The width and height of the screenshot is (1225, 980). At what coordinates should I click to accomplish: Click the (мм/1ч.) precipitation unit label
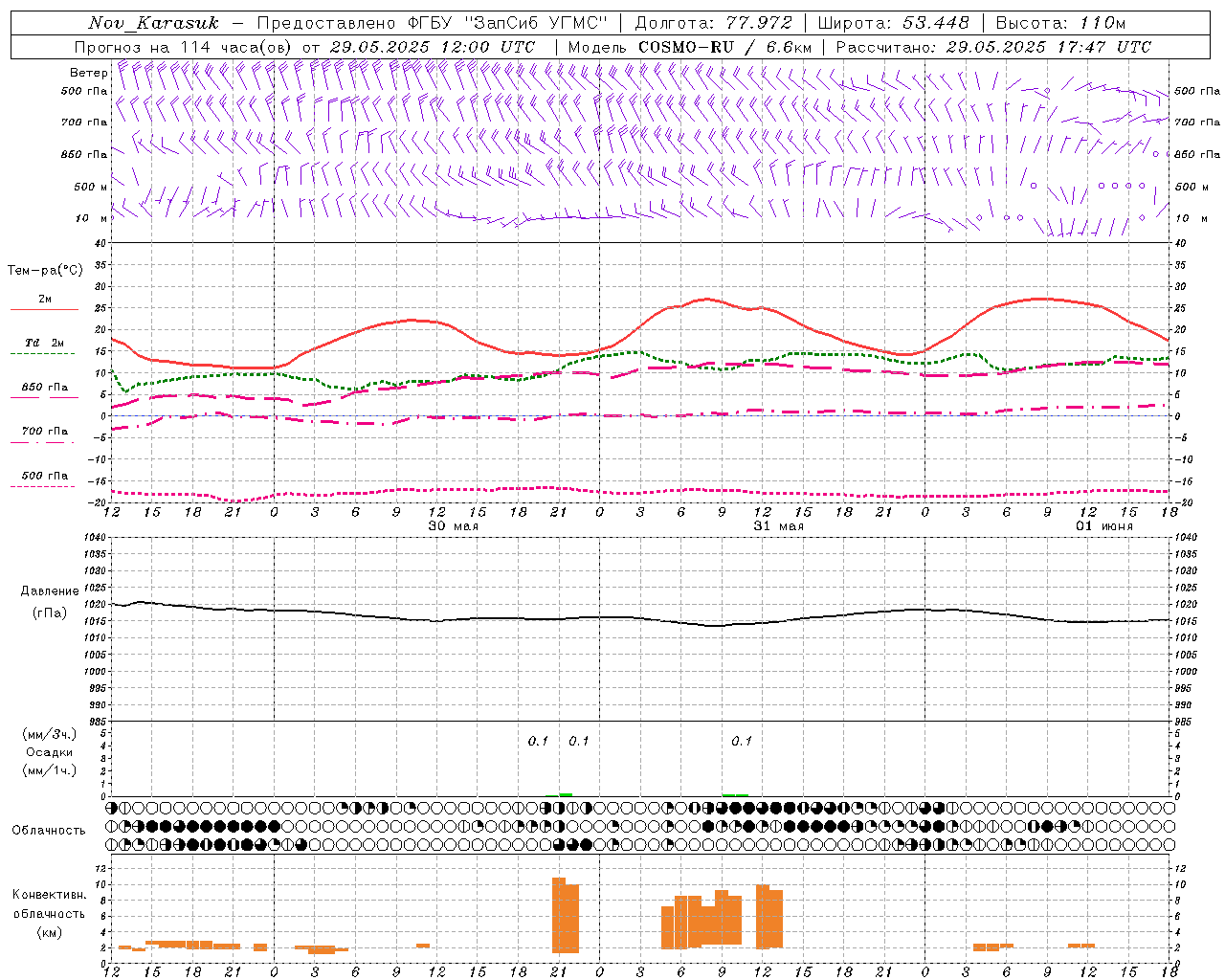pos(50,770)
